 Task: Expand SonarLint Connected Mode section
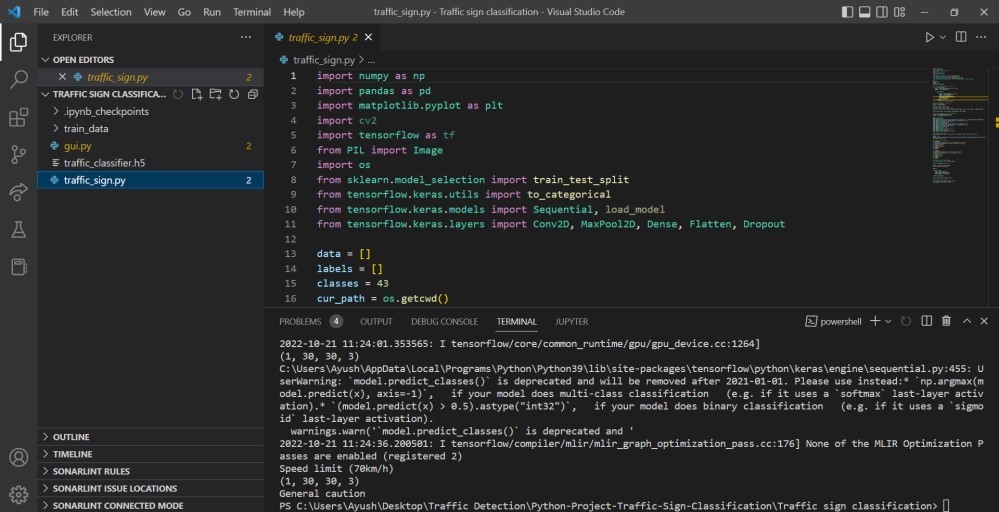pos(151,506)
